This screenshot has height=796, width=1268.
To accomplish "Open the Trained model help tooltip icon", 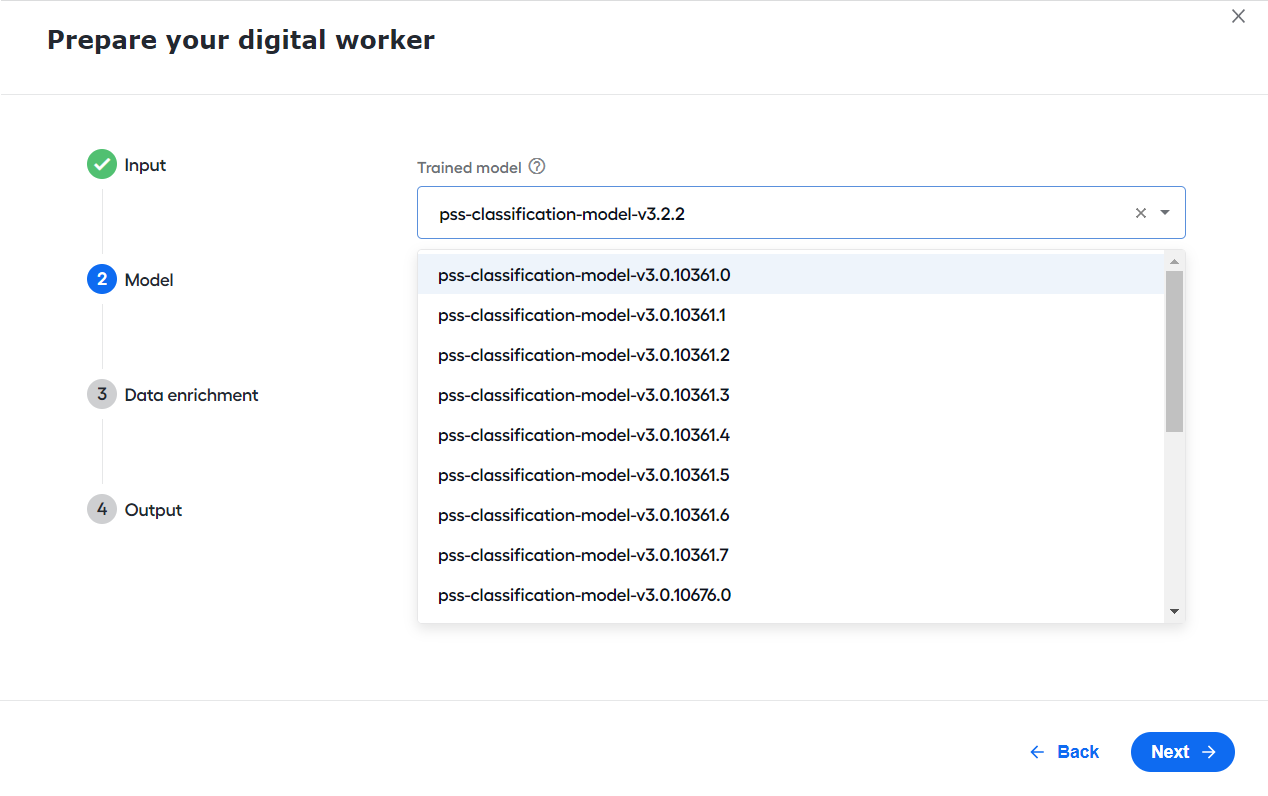I will (x=537, y=167).
